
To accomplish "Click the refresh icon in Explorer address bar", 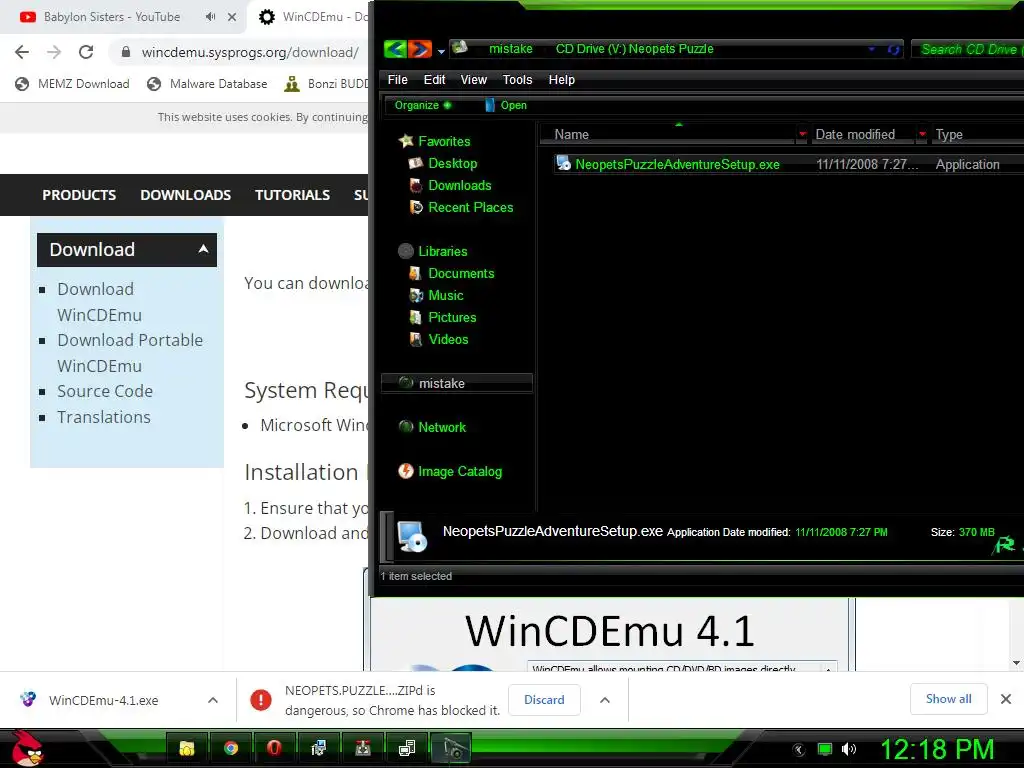I will (893, 49).
